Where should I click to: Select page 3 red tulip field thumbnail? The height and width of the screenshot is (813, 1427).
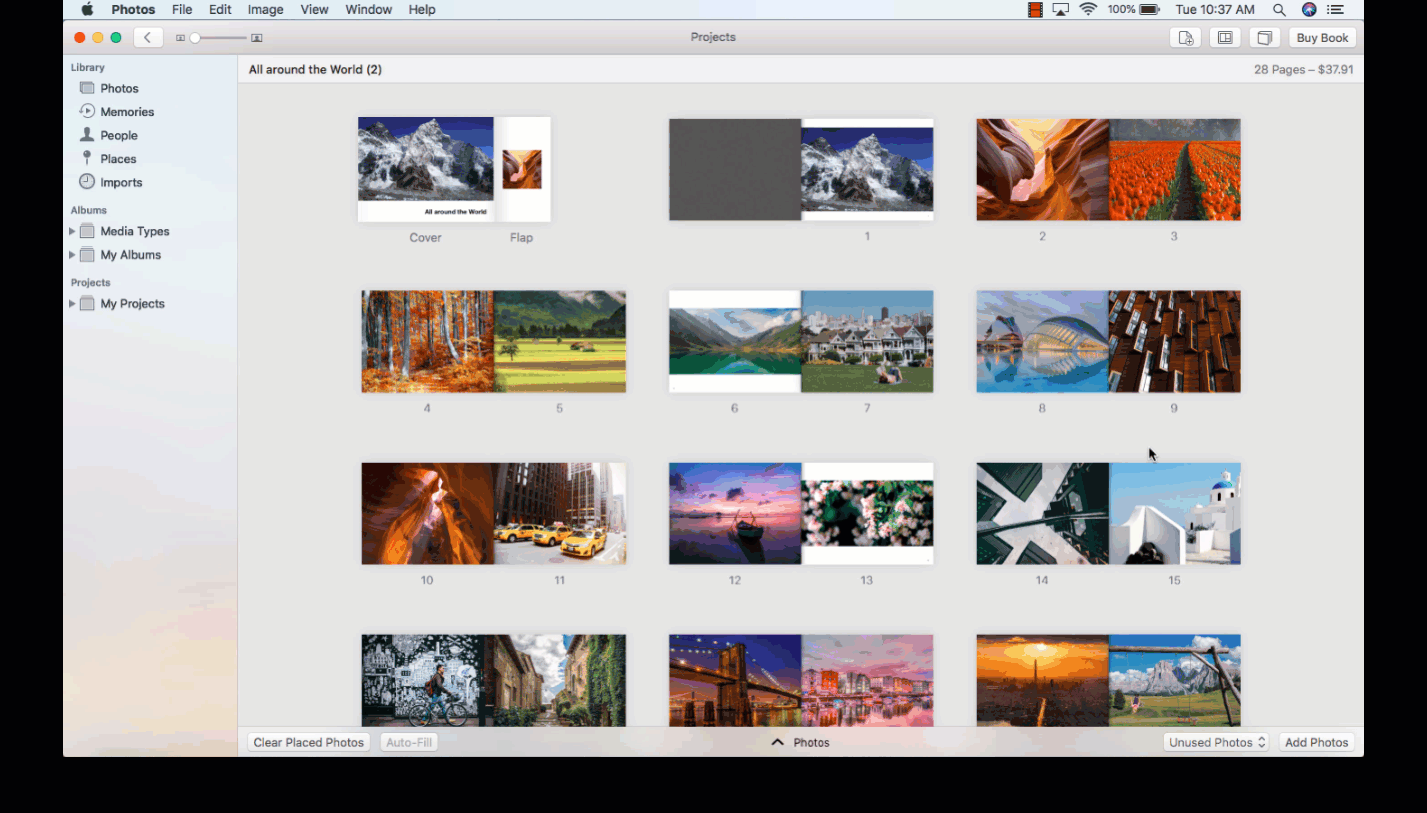[1175, 169]
